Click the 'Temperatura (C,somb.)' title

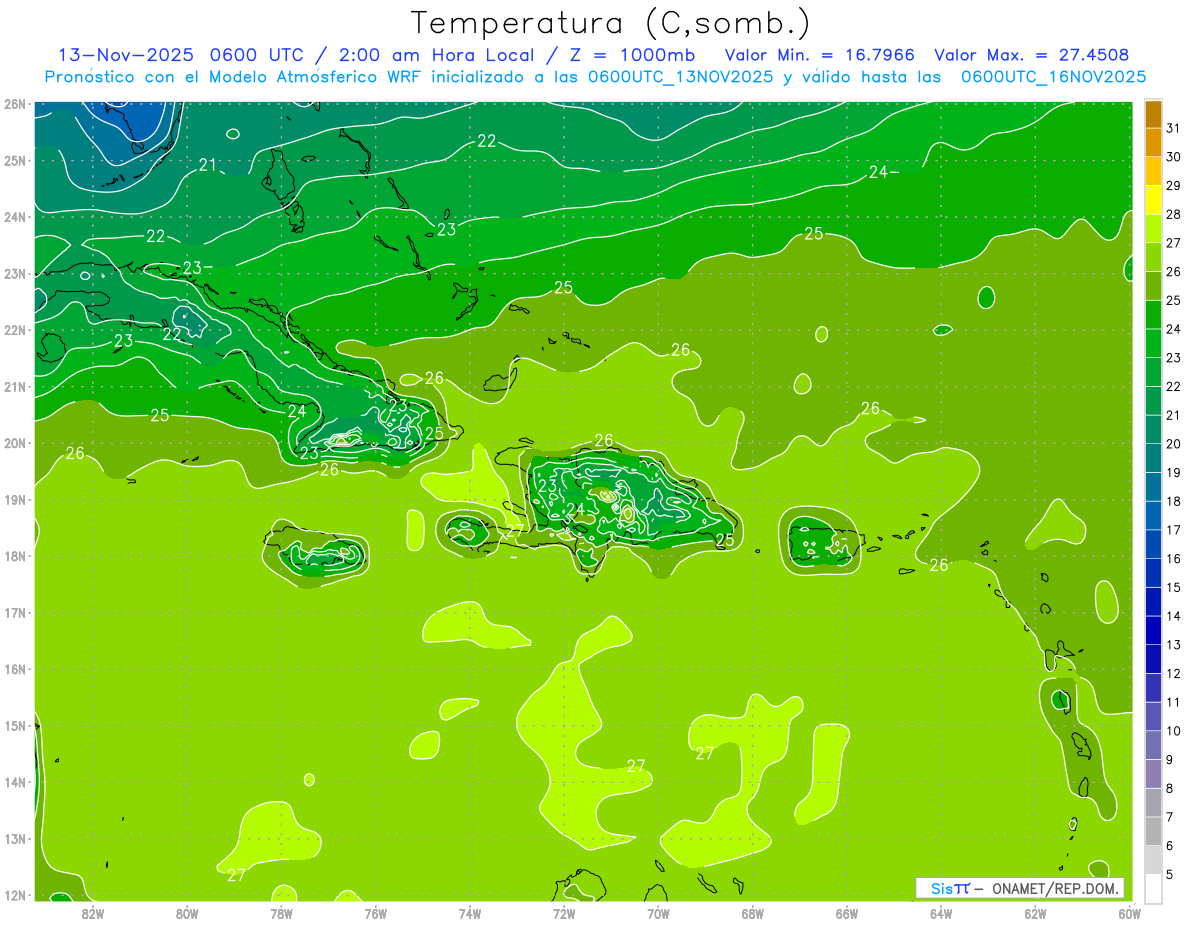click(610, 23)
